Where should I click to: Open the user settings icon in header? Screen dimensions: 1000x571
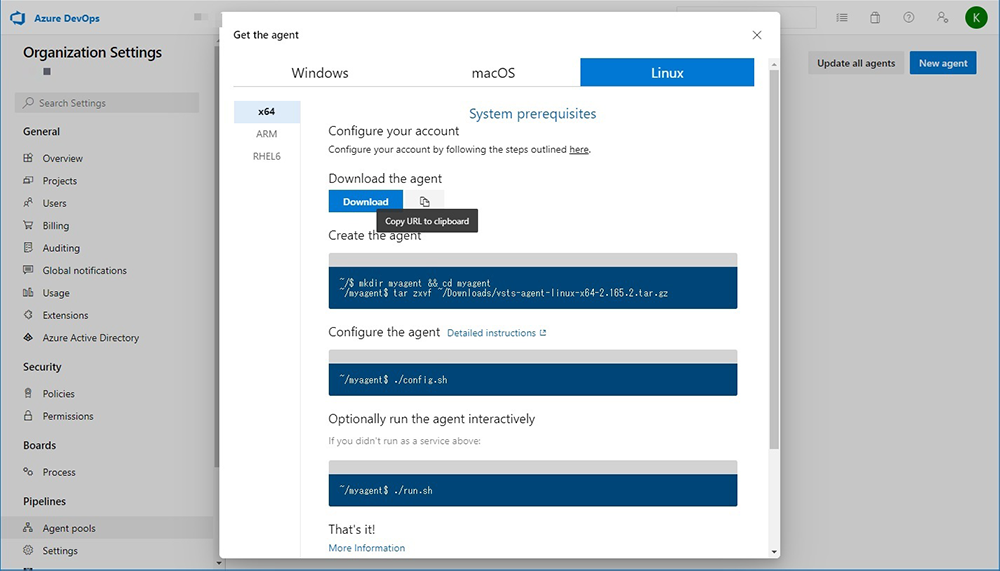[943, 18]
